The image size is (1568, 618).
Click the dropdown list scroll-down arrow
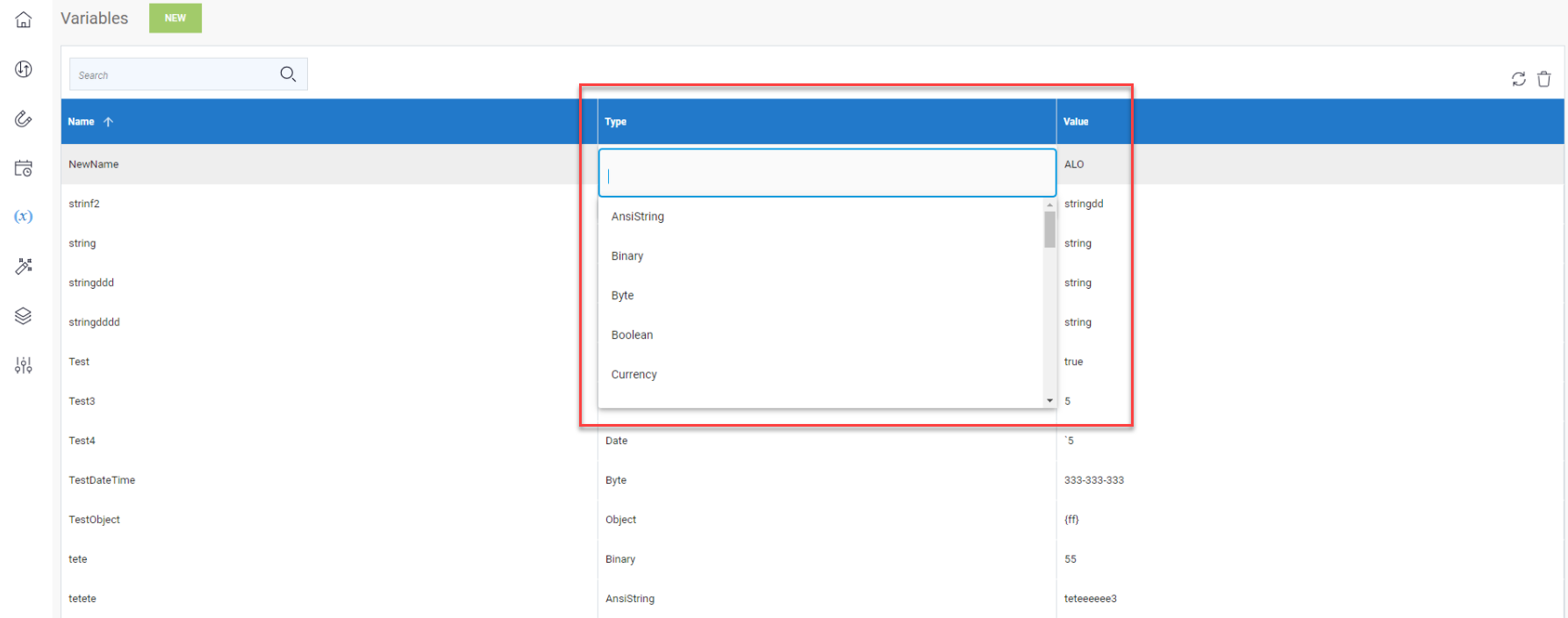(1049, 400)
